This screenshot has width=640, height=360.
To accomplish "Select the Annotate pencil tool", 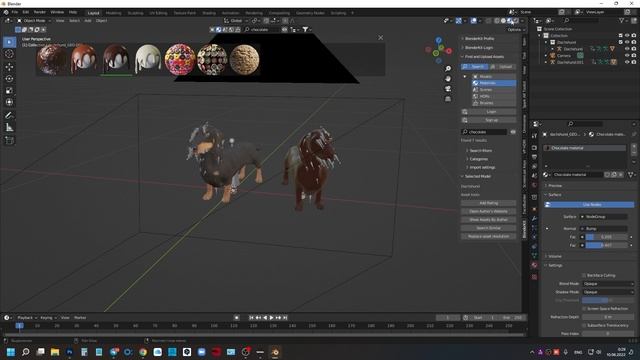I will point(9,116).
